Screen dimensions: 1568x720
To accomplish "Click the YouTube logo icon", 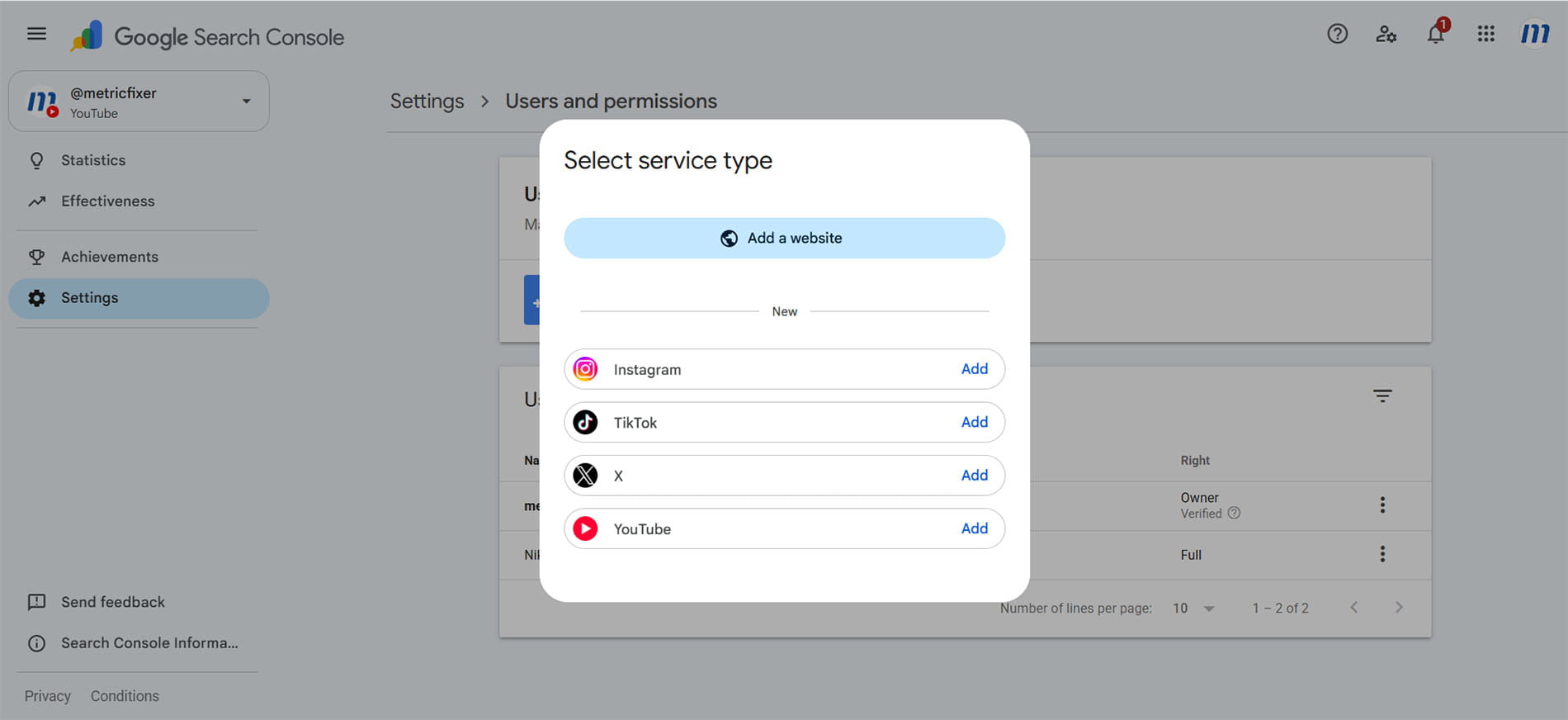I will pyautogui.click(x=585, y=528).
